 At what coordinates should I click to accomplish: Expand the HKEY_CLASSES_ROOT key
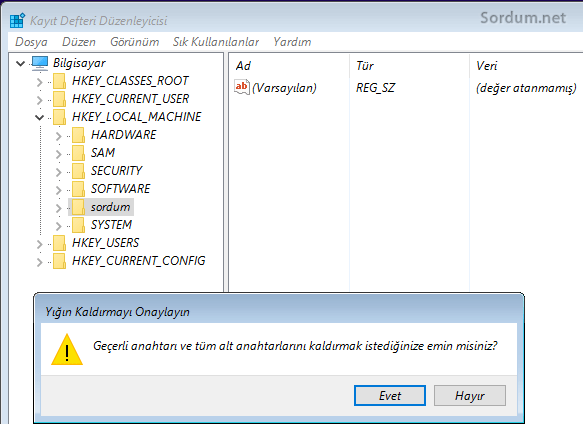point(40,82)
